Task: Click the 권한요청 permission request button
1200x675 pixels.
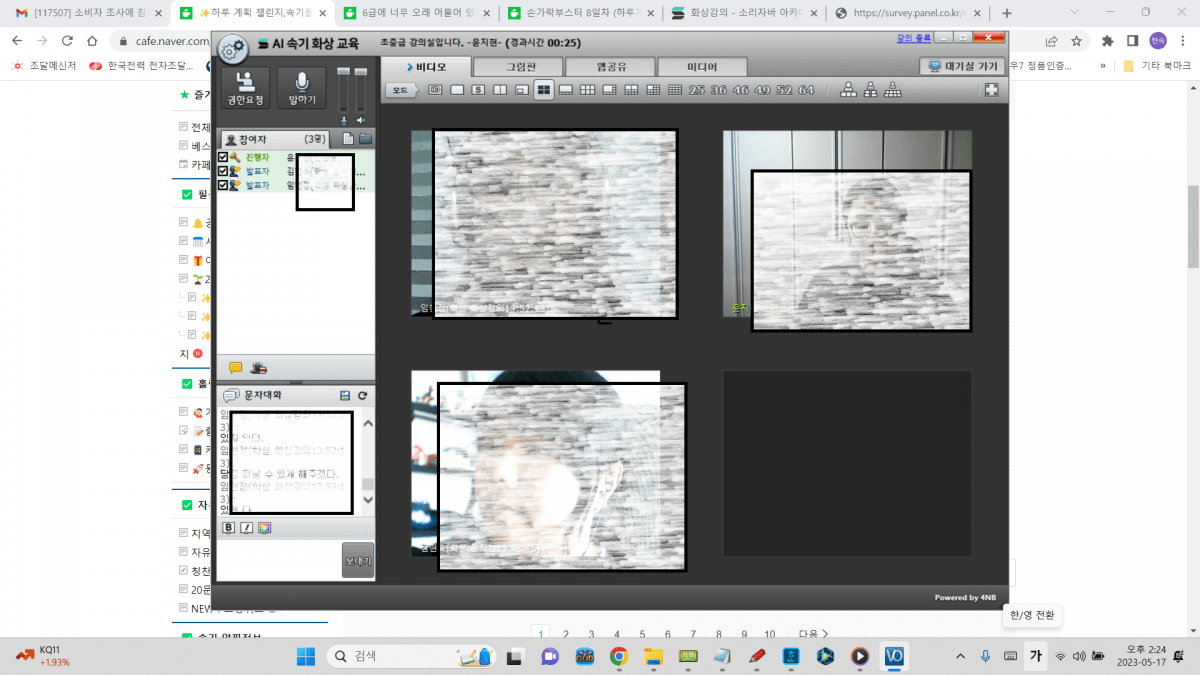Action: tap(245, 88)
